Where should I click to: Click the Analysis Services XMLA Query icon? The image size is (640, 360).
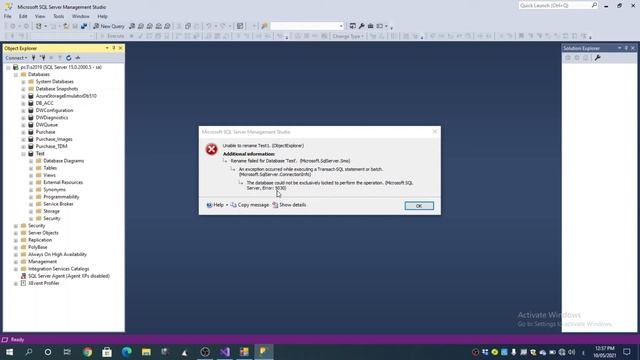158,26
